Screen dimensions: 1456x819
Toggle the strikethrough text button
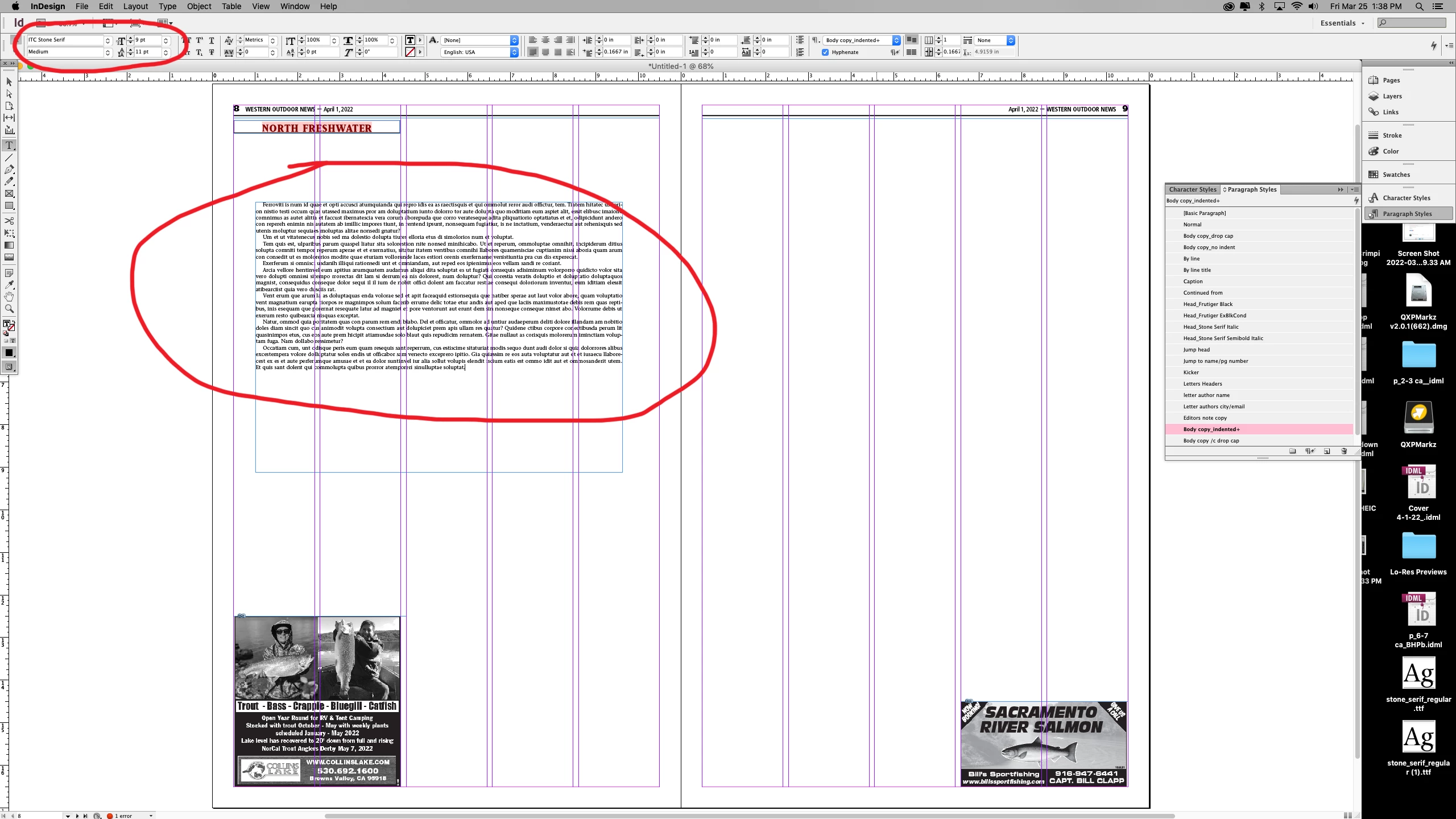pos(212,52)
